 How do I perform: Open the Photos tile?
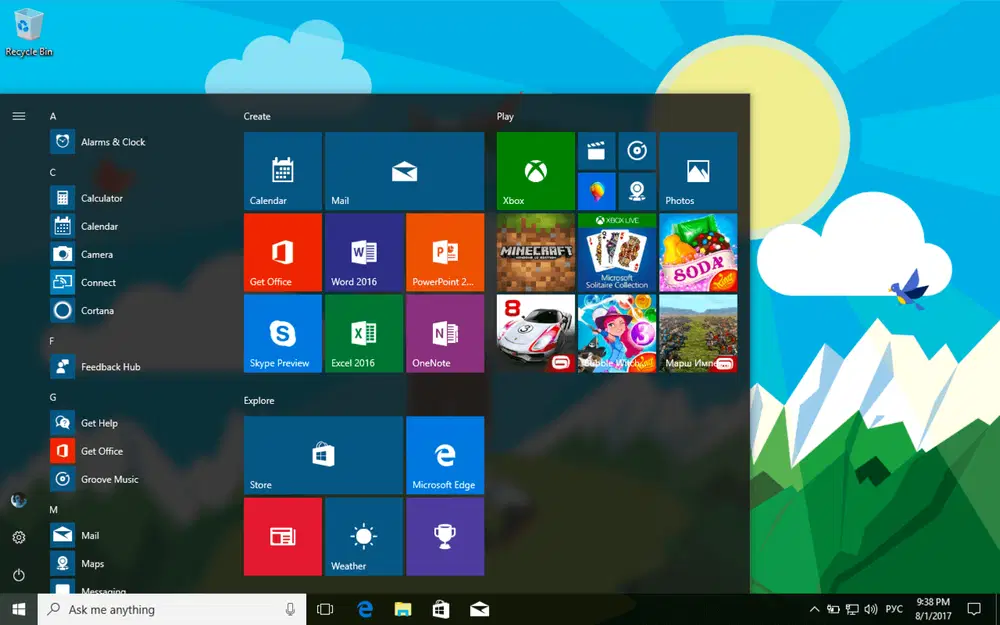point(698,171)
